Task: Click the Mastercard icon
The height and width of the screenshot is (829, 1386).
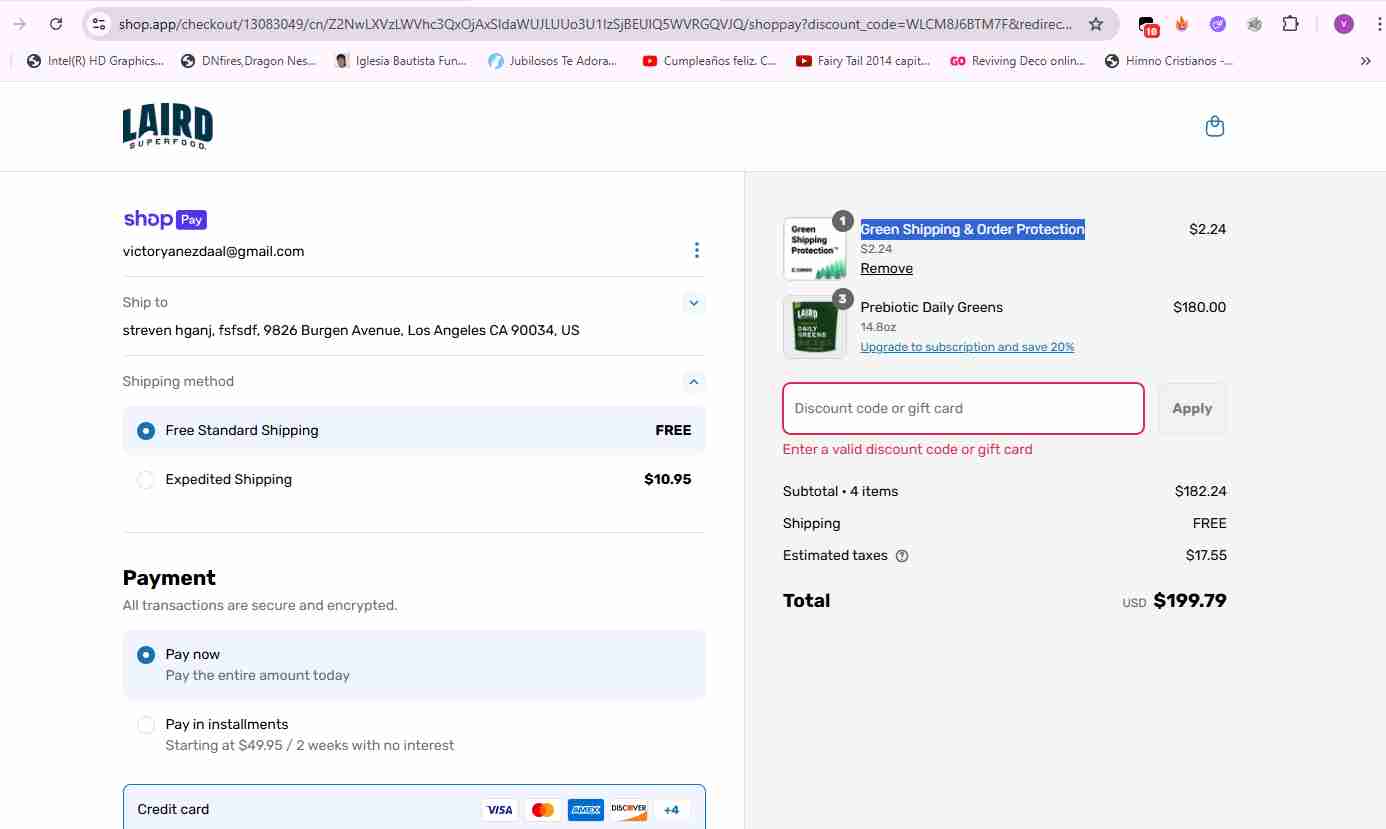Action: [543, 810]
